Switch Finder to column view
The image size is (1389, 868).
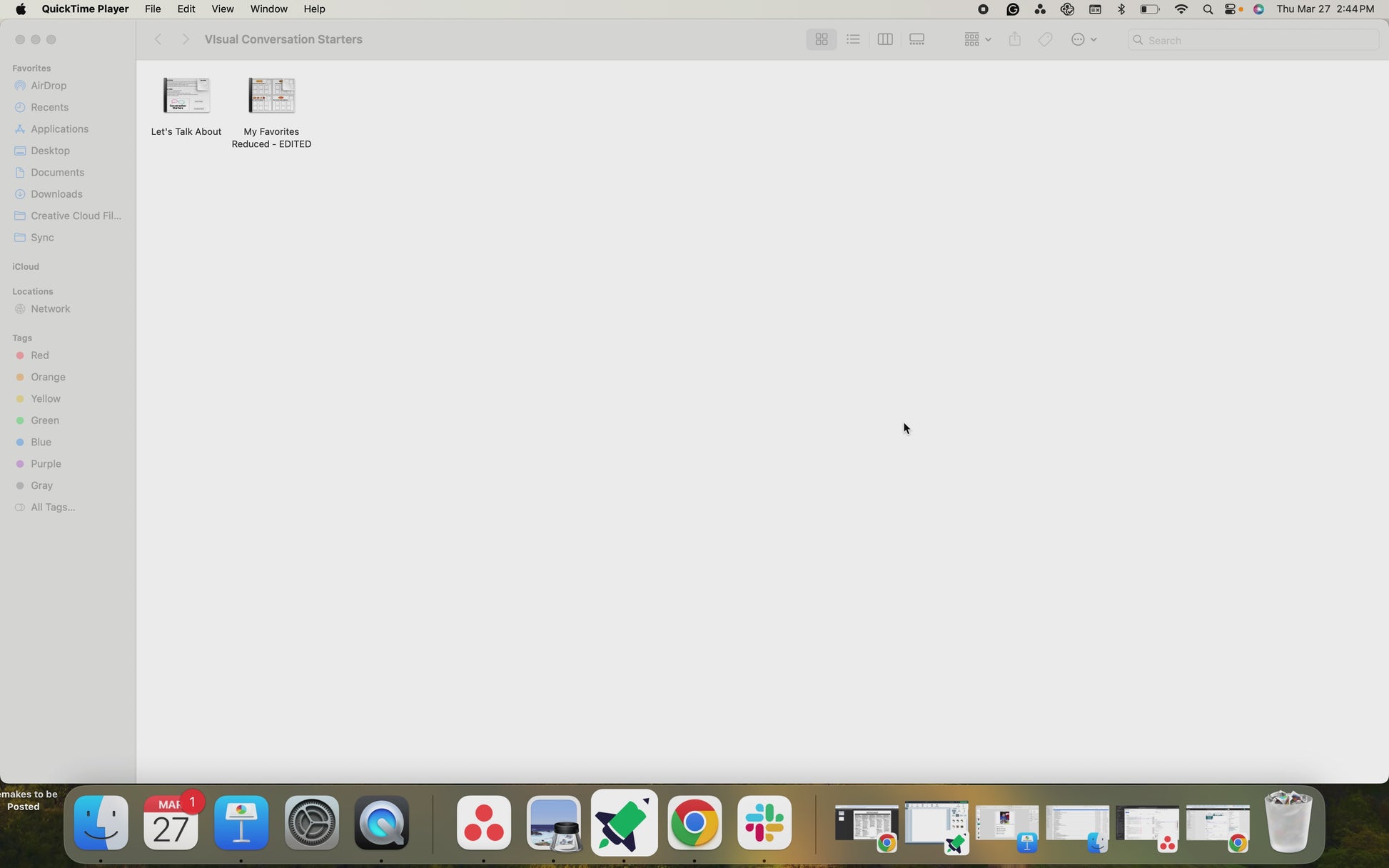[884, 40]
